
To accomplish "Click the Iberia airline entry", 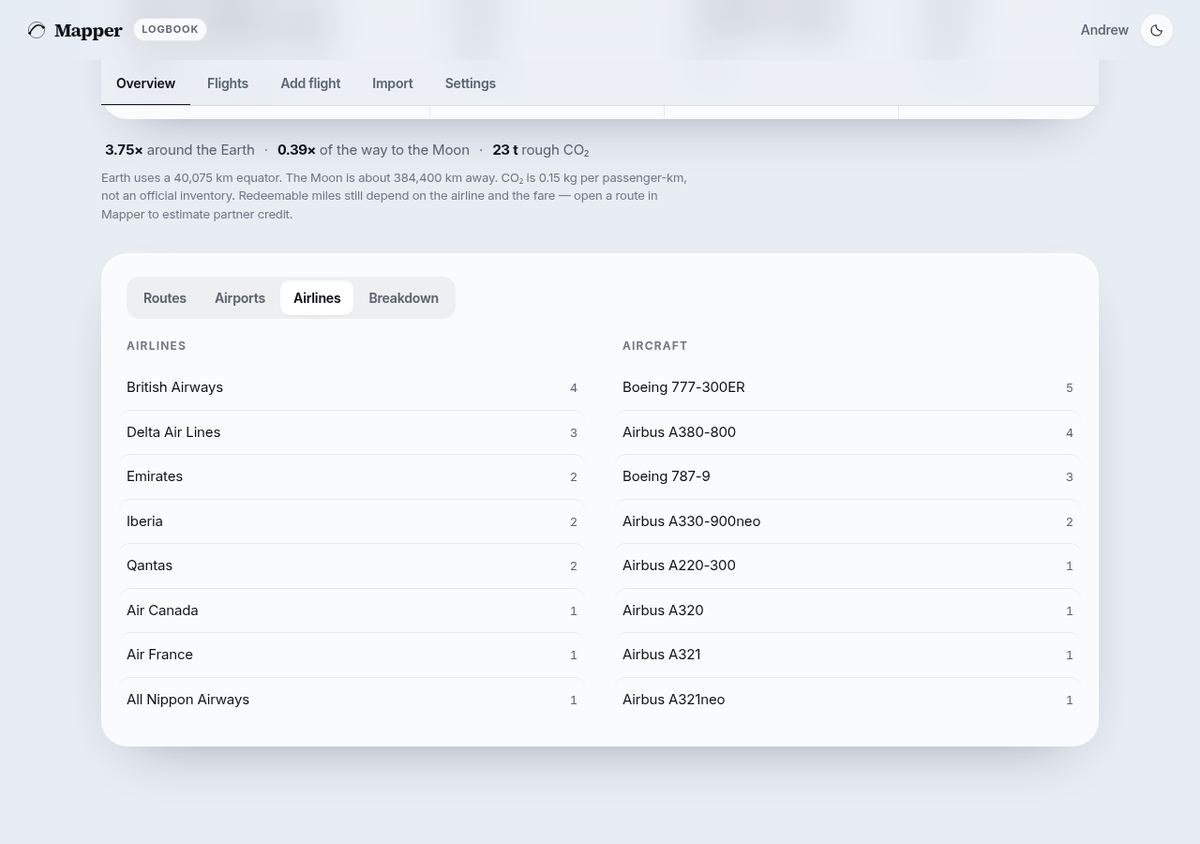I will point(352,521).
